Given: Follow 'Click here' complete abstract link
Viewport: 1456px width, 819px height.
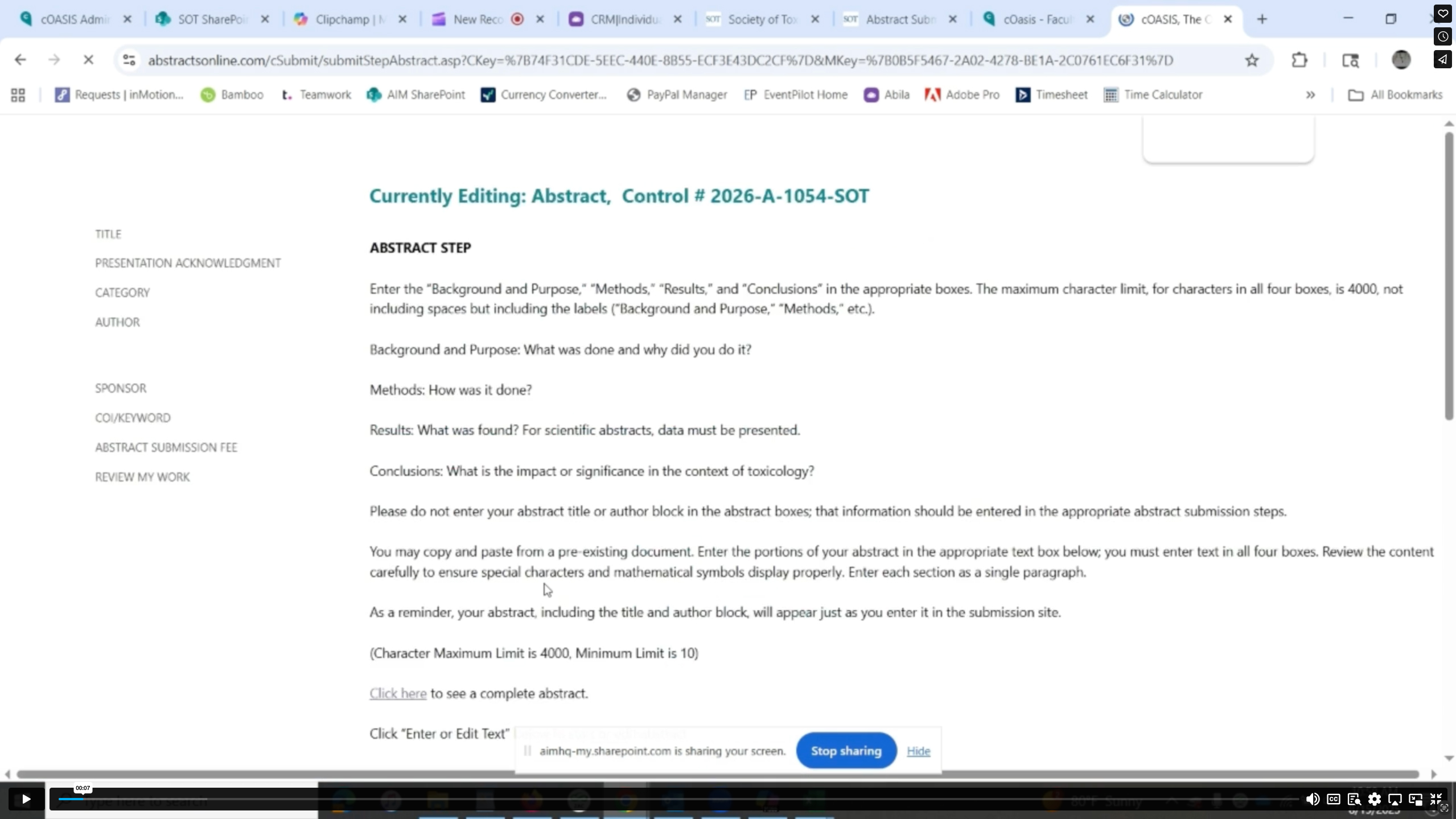Looking at the screenshot, I should 398,693.
